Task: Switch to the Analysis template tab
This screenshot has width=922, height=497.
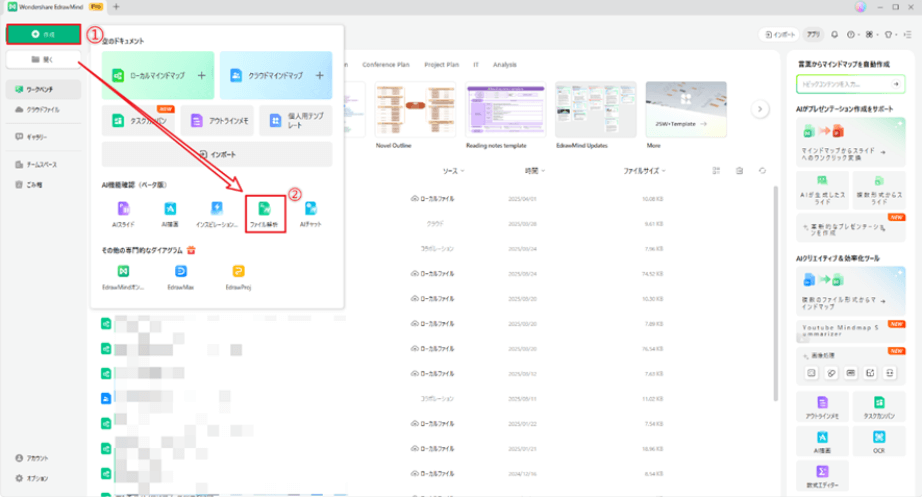Action: [x=505, y=65]
